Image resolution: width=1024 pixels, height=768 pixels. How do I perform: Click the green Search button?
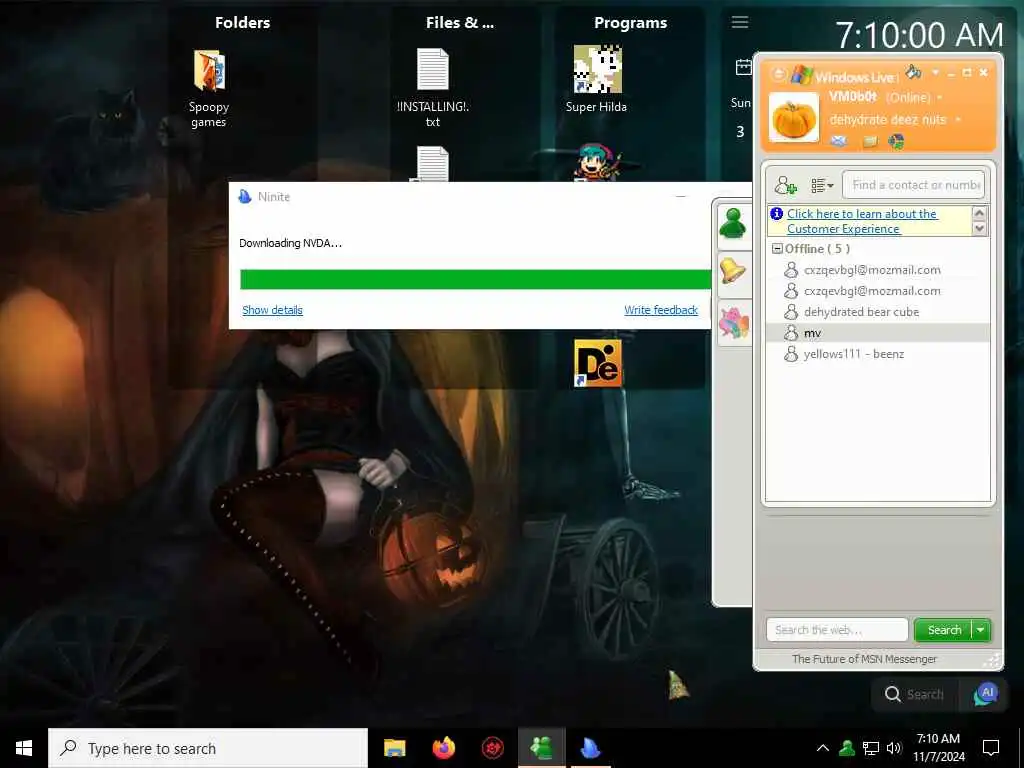944,630
